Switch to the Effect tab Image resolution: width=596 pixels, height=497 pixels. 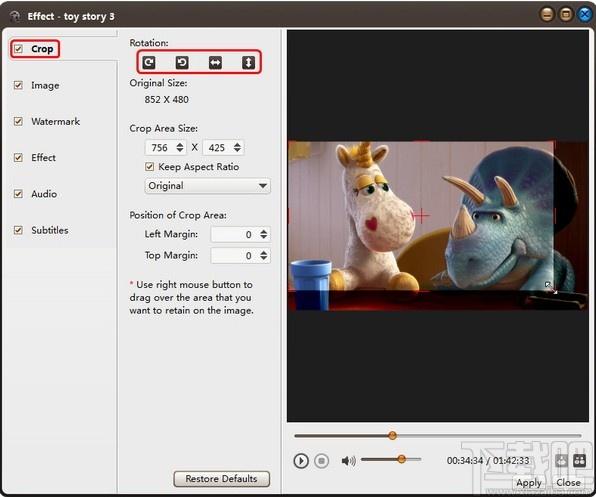pyautogui.click(x=43, y=158)
